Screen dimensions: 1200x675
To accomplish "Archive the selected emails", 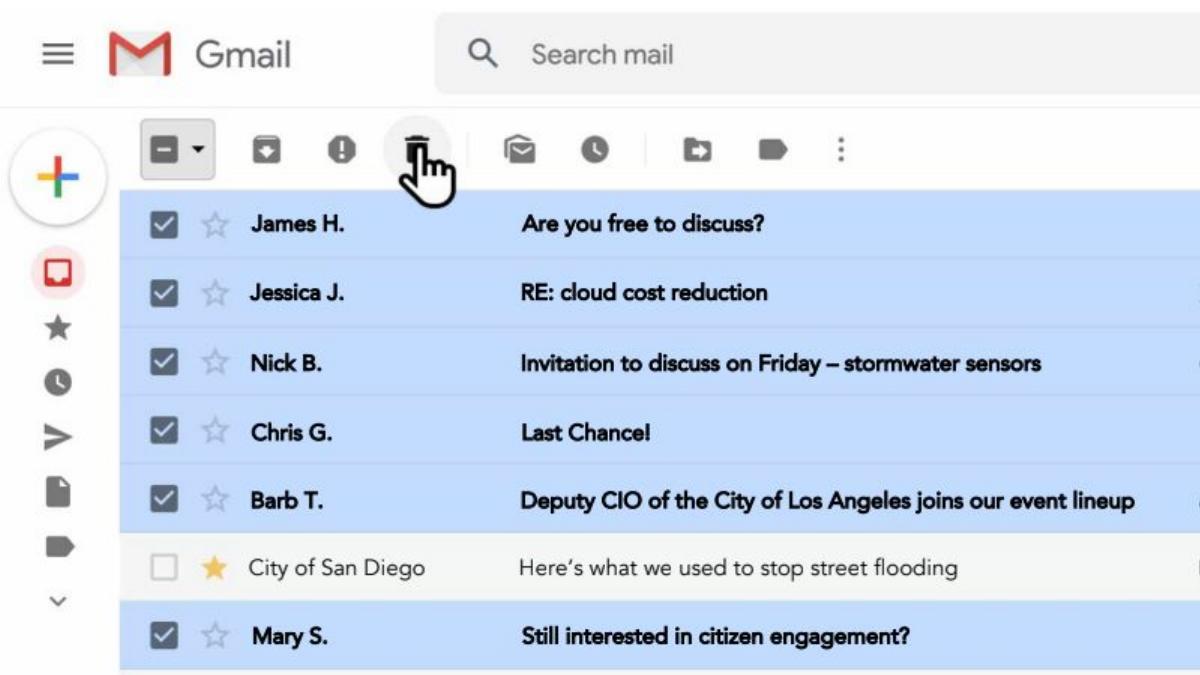I will [x=265, y=150].
